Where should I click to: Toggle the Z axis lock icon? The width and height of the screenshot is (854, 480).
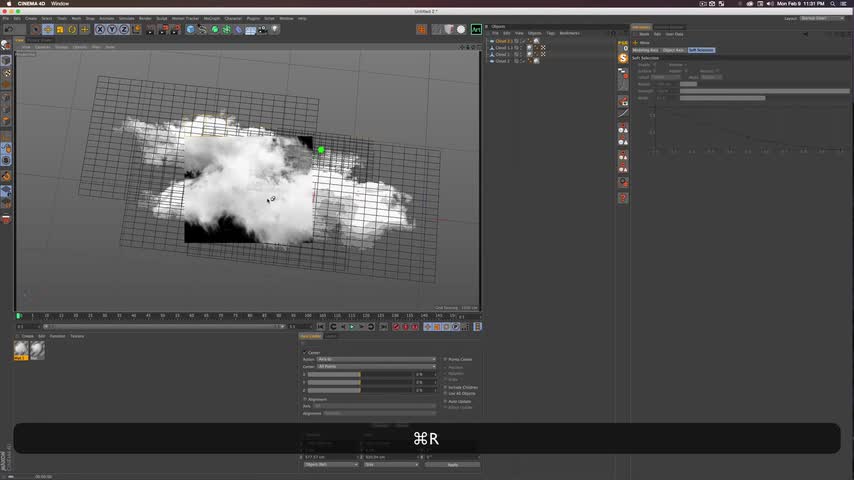click(x=123, y=30)
